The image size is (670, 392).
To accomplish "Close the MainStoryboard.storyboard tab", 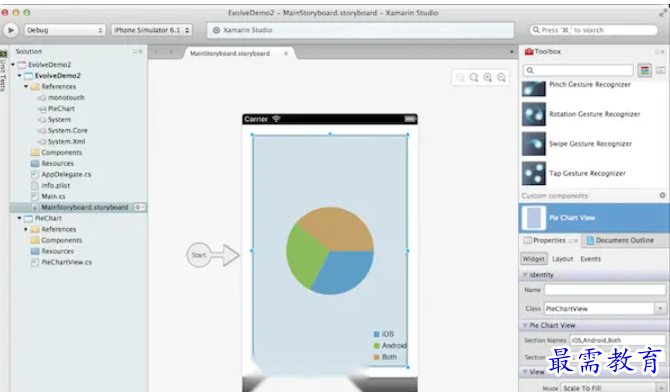I will point(286,53).
